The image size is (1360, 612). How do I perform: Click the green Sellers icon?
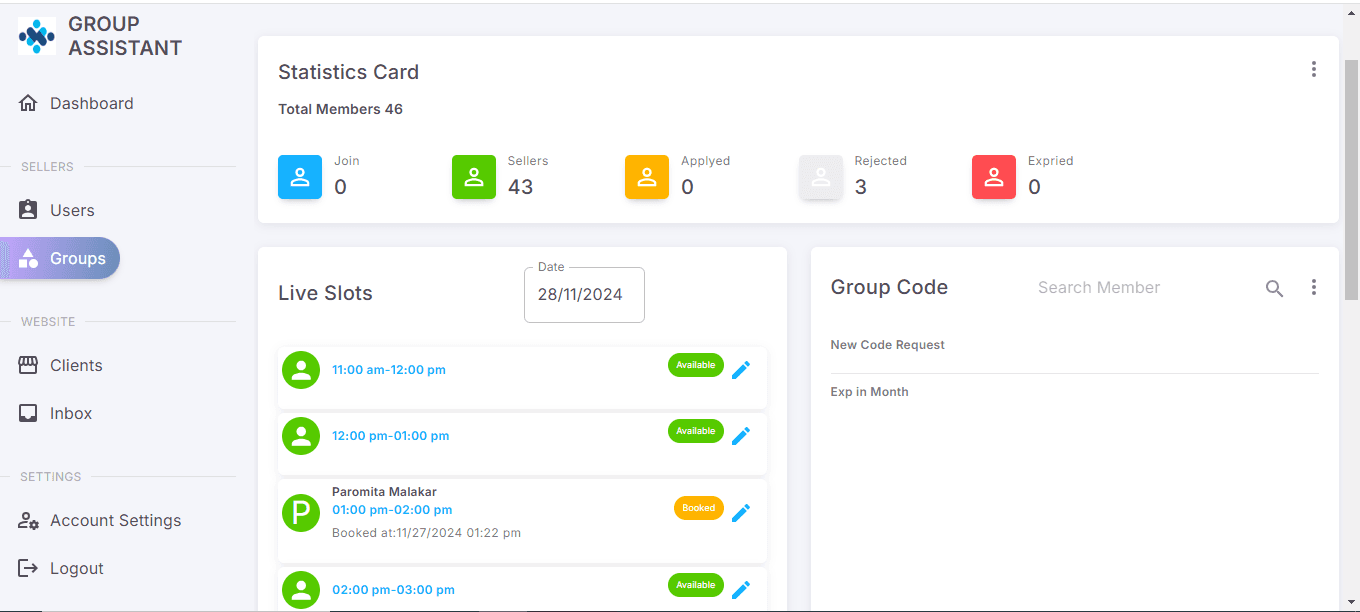tap(474, 177)
